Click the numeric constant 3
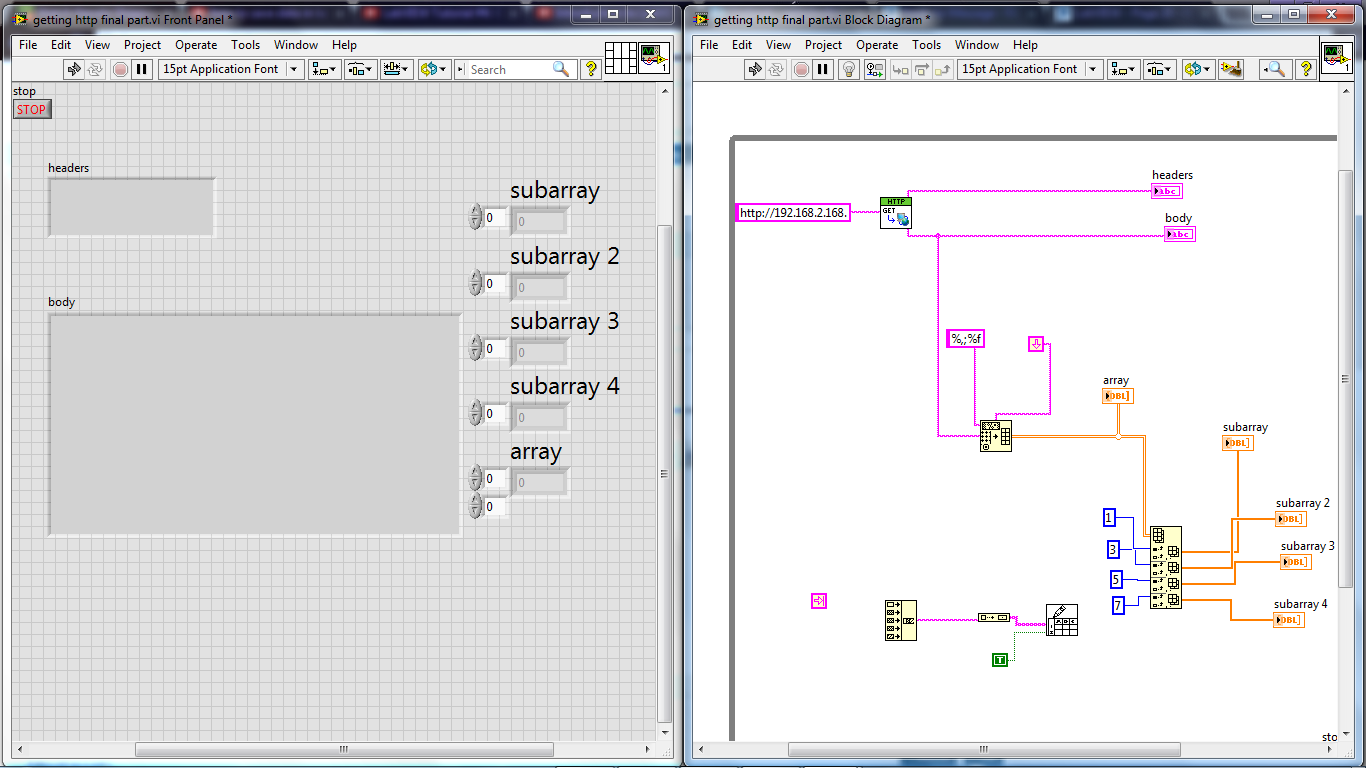Screen dimensions: 1366x768 click(x=1113, y=549)
